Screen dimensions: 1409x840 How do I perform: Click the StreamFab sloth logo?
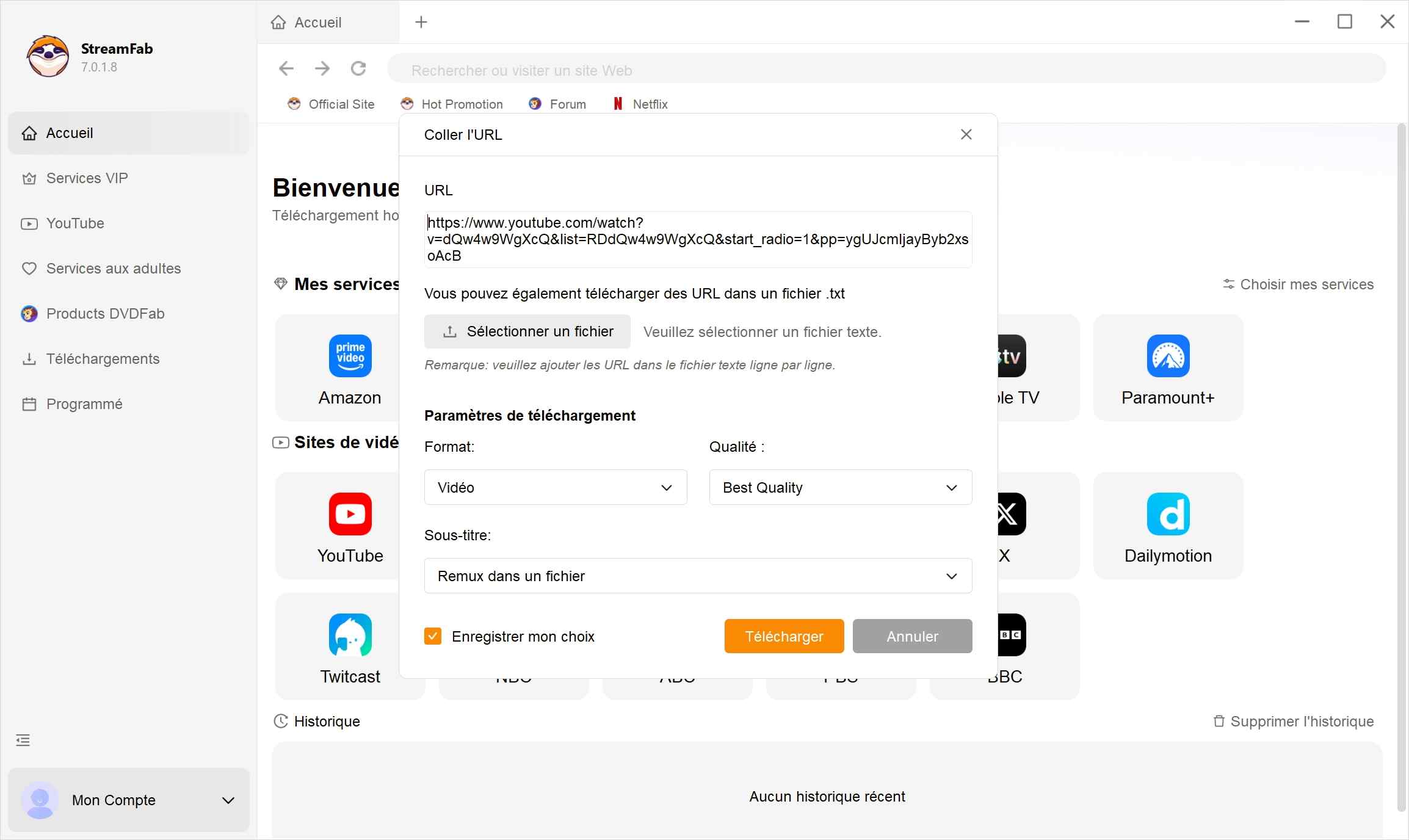point(47,56)
